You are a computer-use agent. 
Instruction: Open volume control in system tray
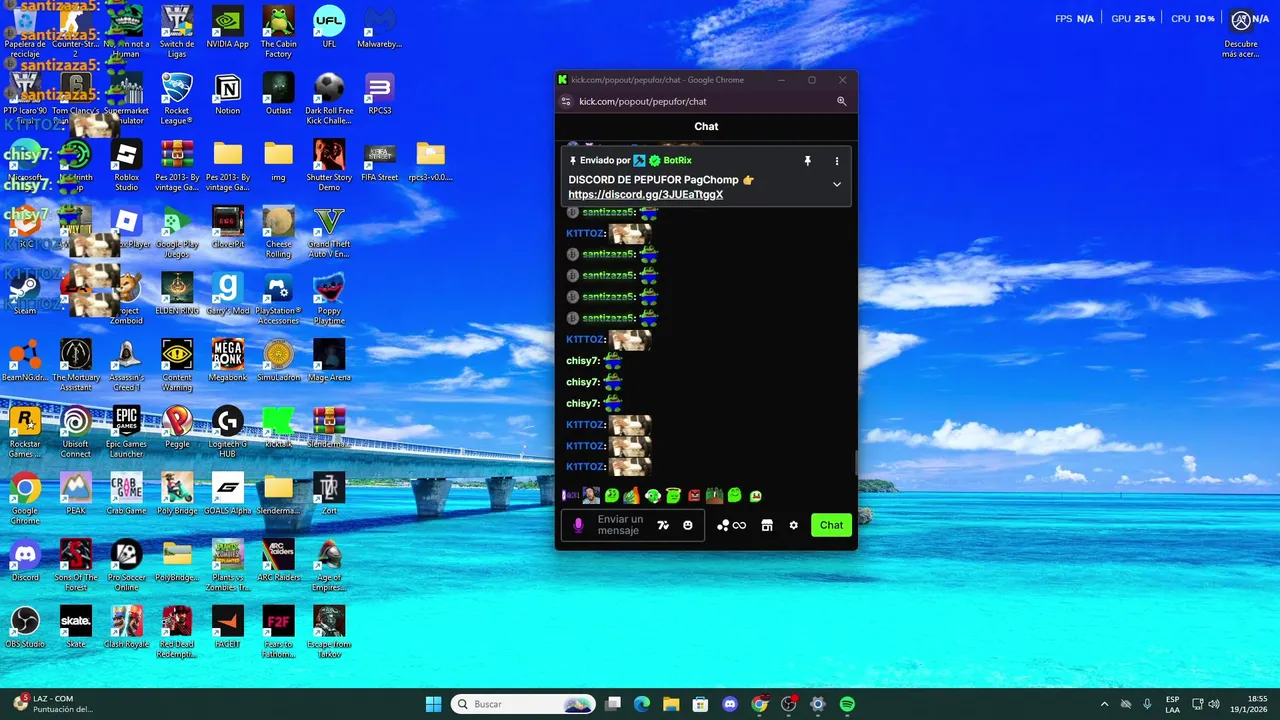[x=1214, y=704]
